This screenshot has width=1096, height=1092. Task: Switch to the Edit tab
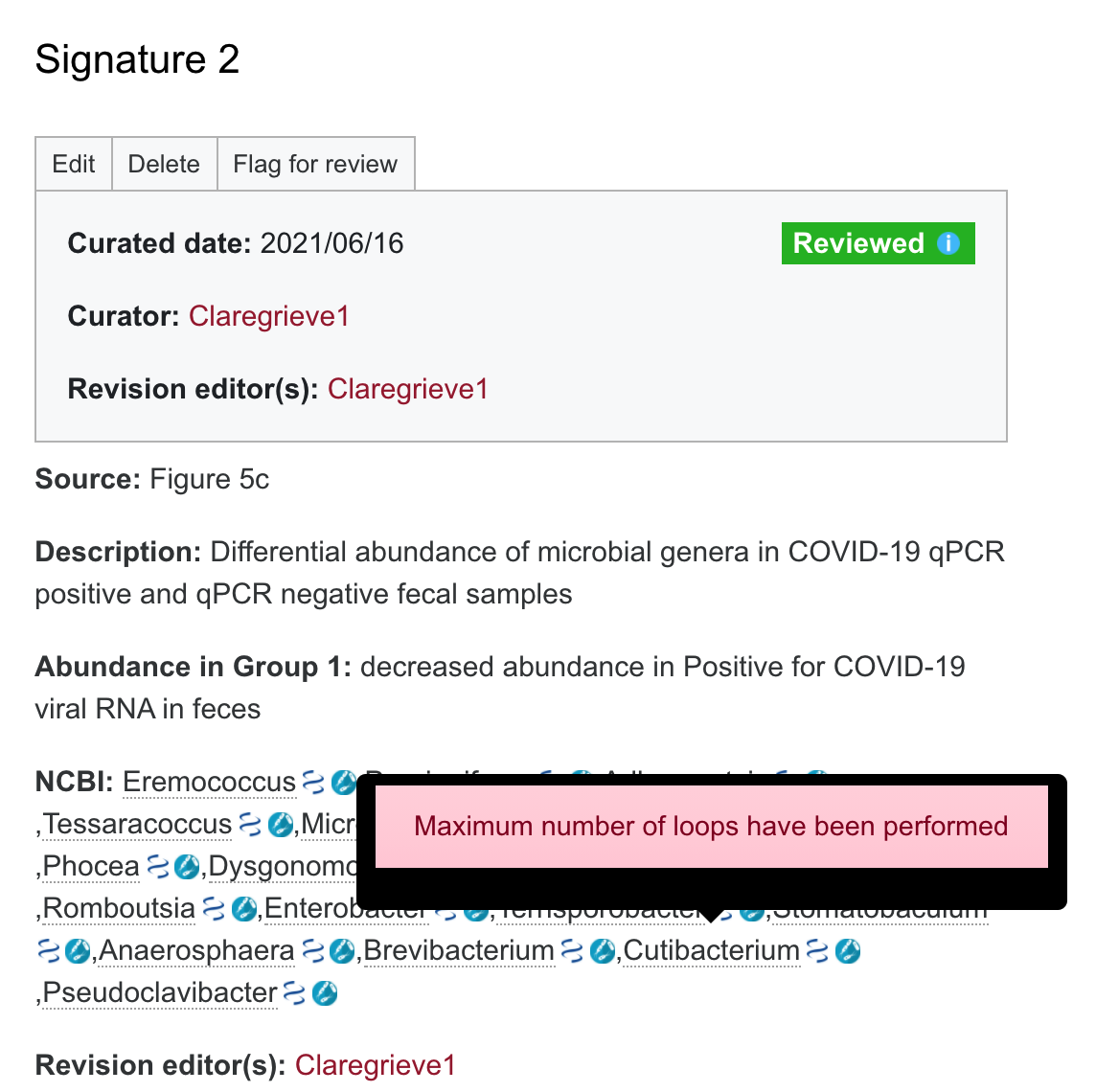[x=73, y=164]
